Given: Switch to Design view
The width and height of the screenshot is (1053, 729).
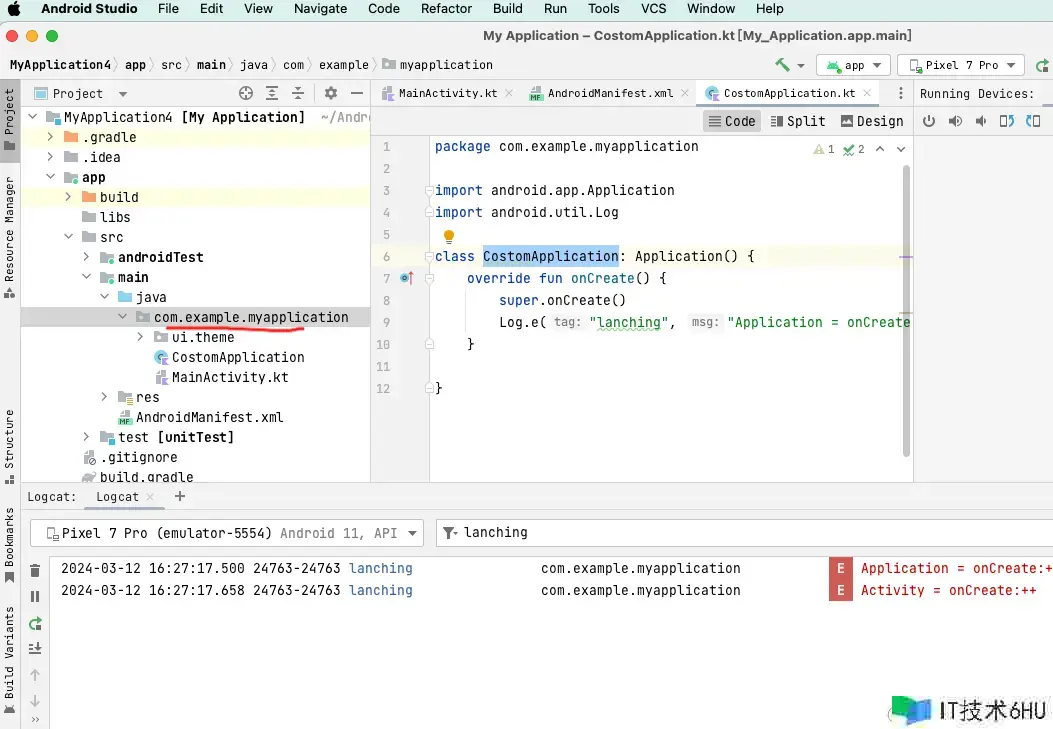Looking at the screenshot, I should (872, 121).
